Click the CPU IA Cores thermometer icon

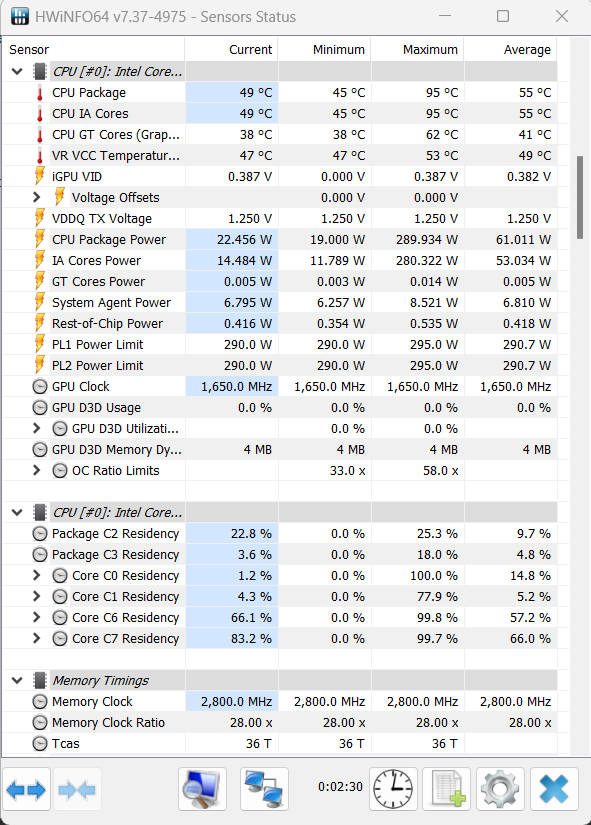point(39,114)
